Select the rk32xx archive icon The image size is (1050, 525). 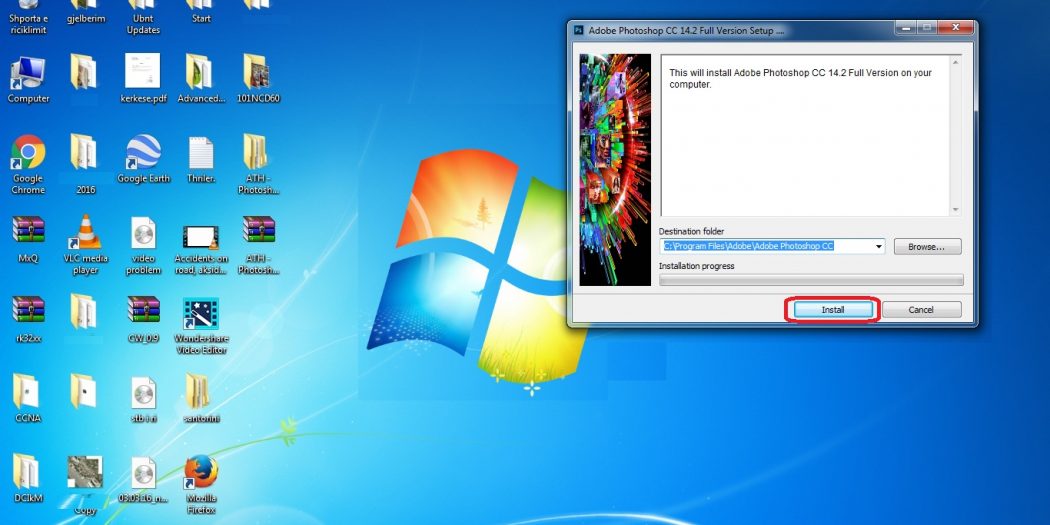coord(27,310)
